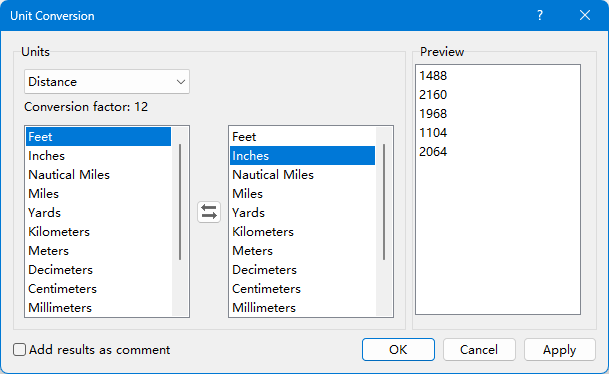609x374 pixels.
Task: Choose Nautical Miles in left list
Action: [99, 175]
